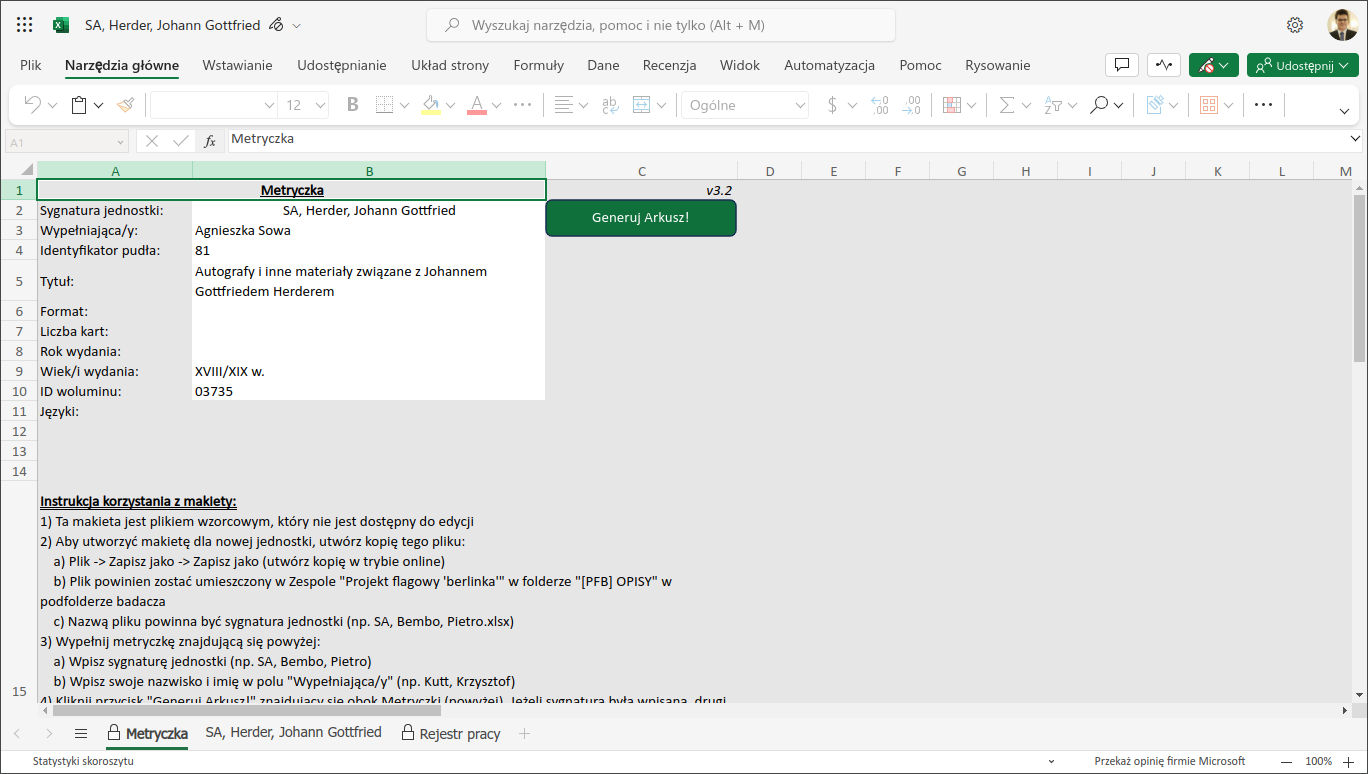Open the font size dropdown
Image resolution: width=1368 pixels, height=774 pixels.
tap(320, 105)
